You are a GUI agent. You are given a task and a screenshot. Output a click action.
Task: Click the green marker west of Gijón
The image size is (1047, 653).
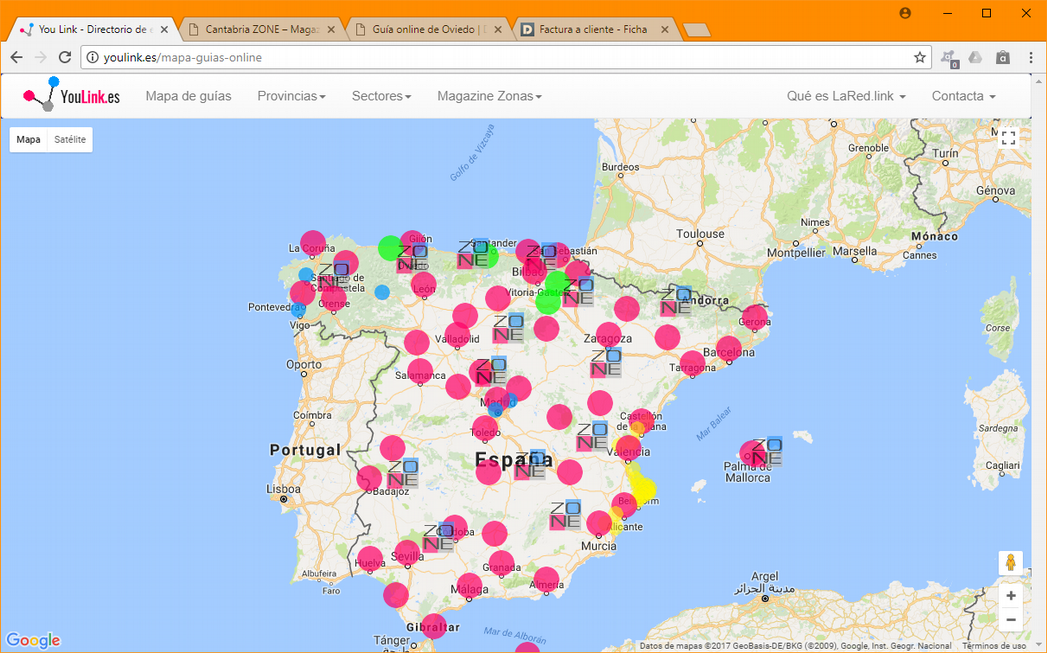[391, 248]
